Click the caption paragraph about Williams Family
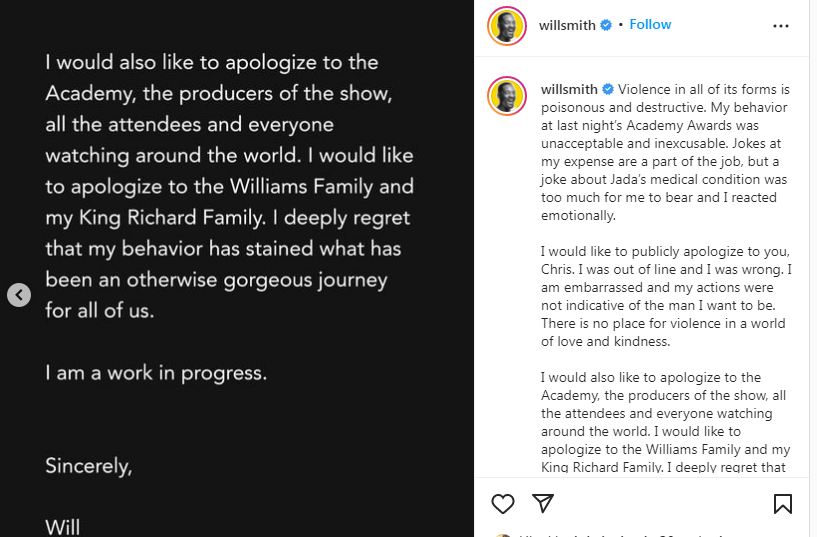This screenshot has width=817, height=537. (x=665, y=422)
